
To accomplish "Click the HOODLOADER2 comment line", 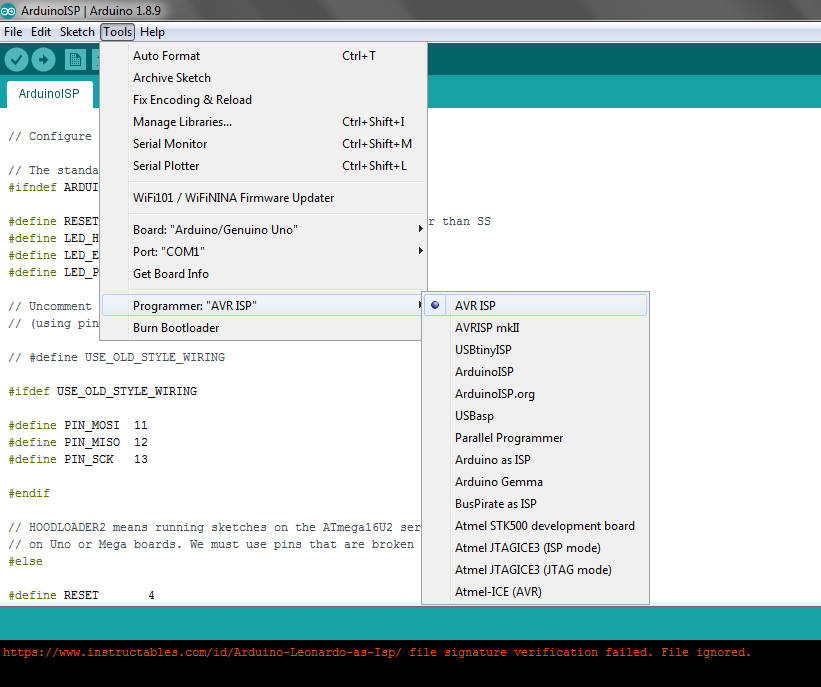I will (215, 527).
